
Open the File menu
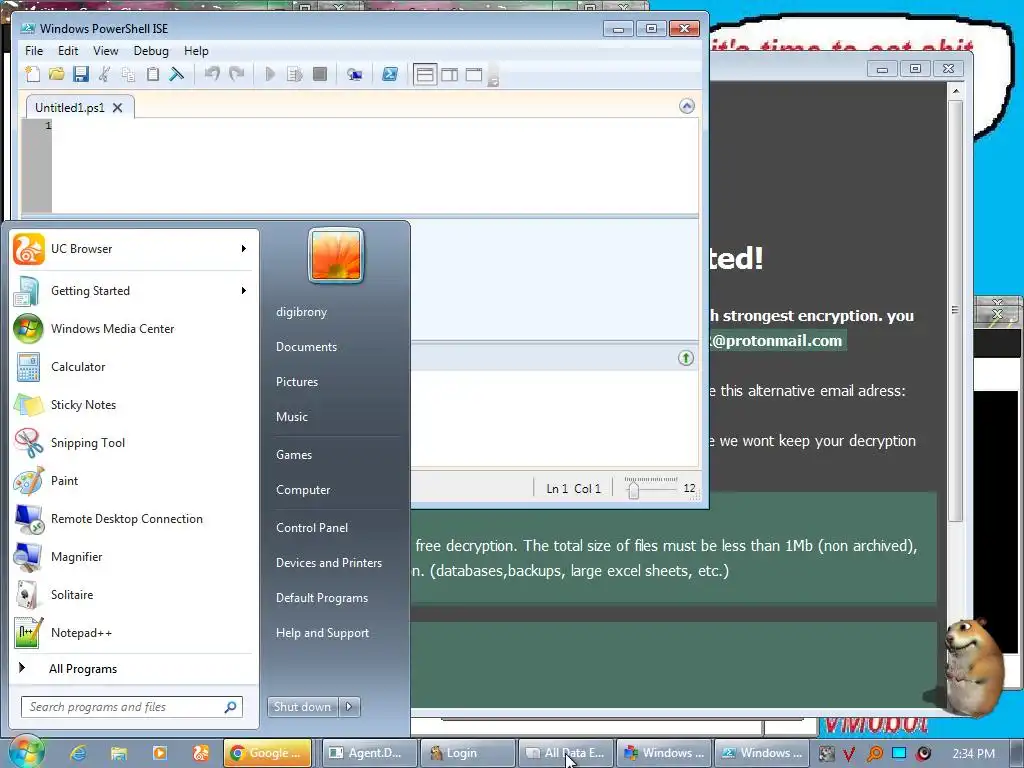pyautogui.click(x=34, y=51)
